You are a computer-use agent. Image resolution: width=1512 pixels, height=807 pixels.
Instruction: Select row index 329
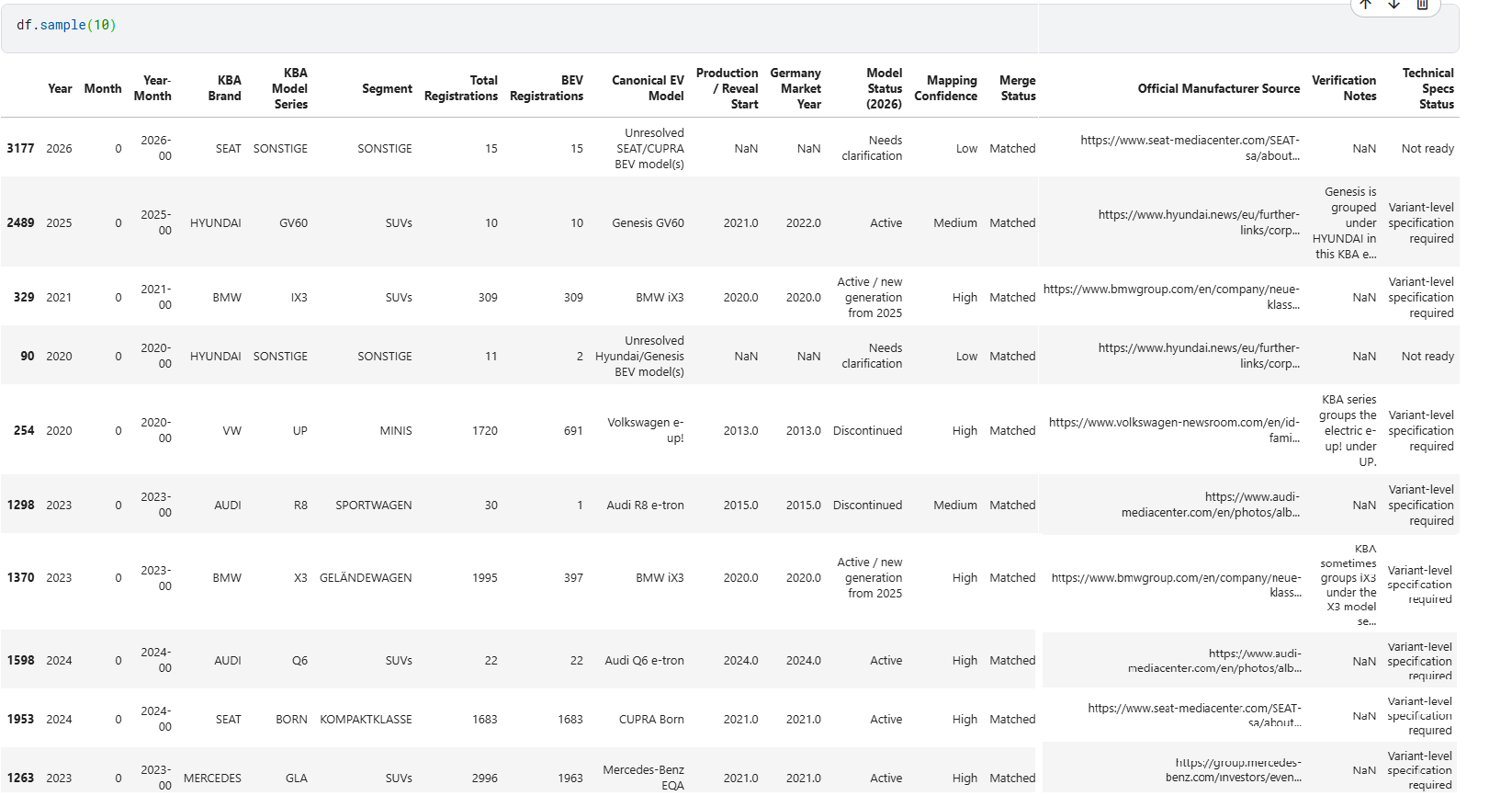coord(24,297)
